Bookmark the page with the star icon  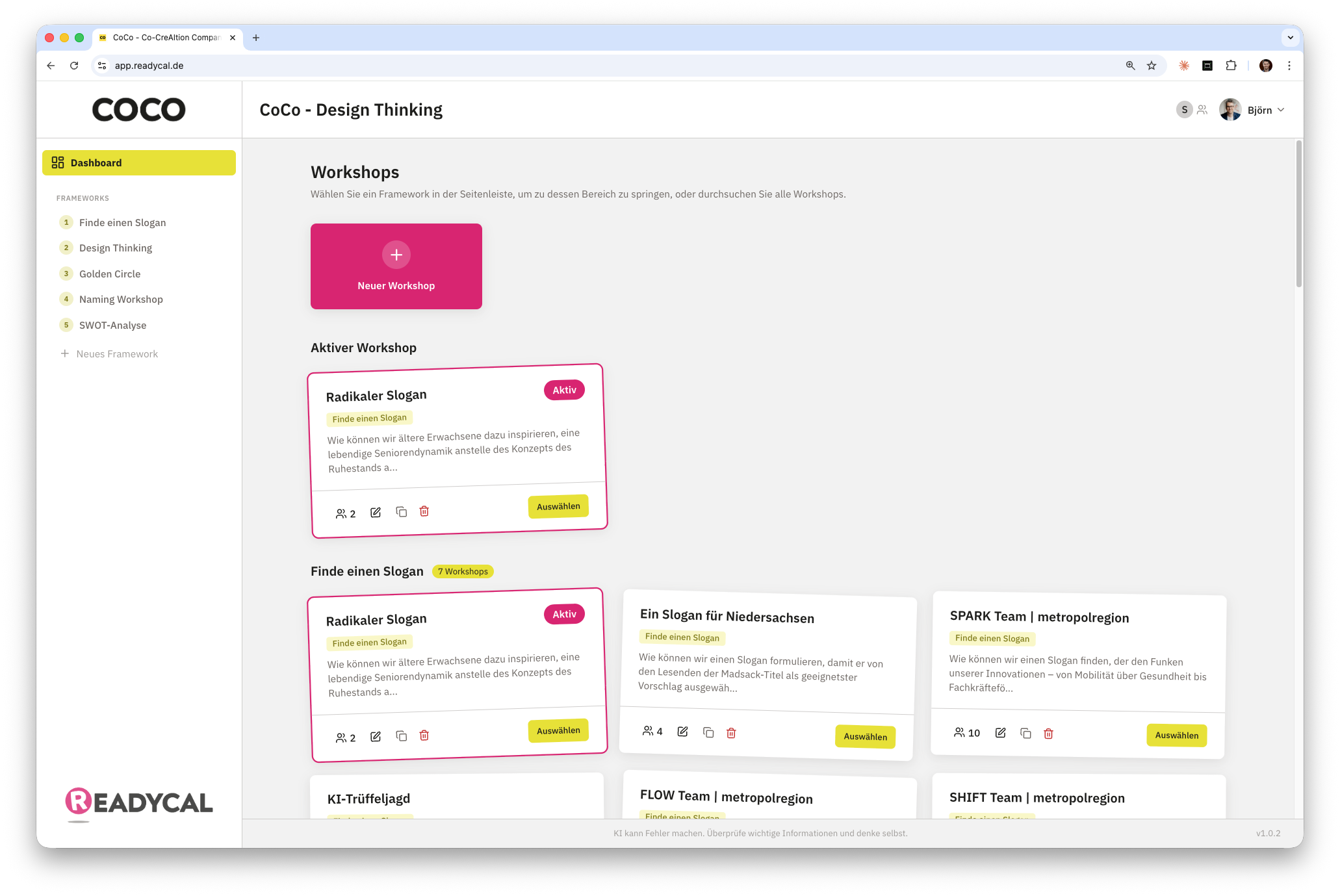pos(1152,66)
